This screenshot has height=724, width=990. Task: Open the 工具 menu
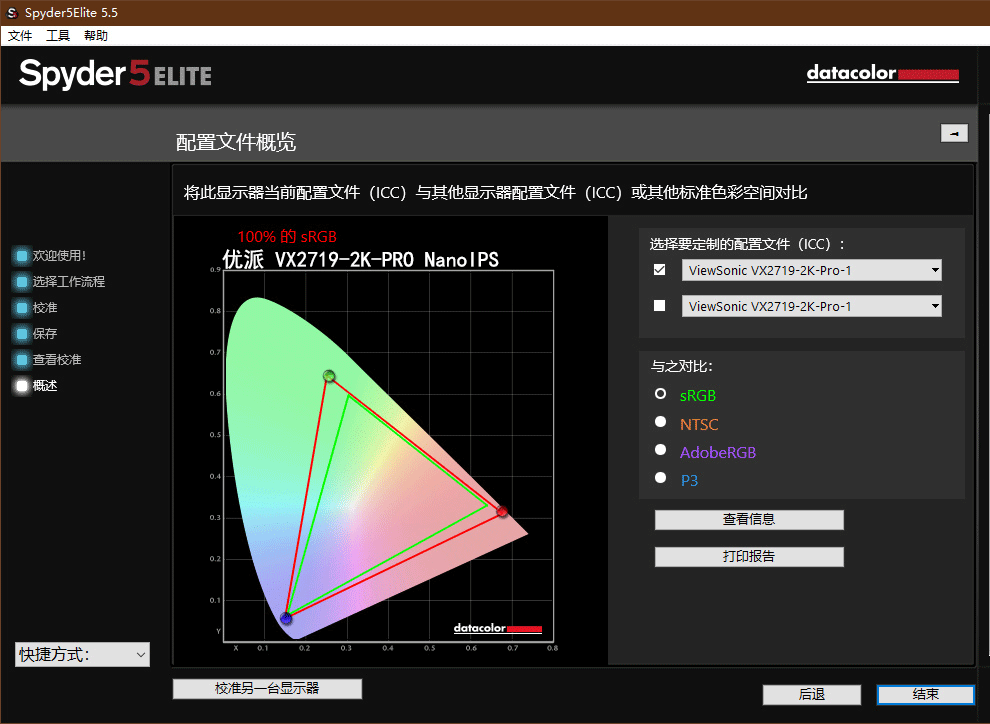pos(58,36)
